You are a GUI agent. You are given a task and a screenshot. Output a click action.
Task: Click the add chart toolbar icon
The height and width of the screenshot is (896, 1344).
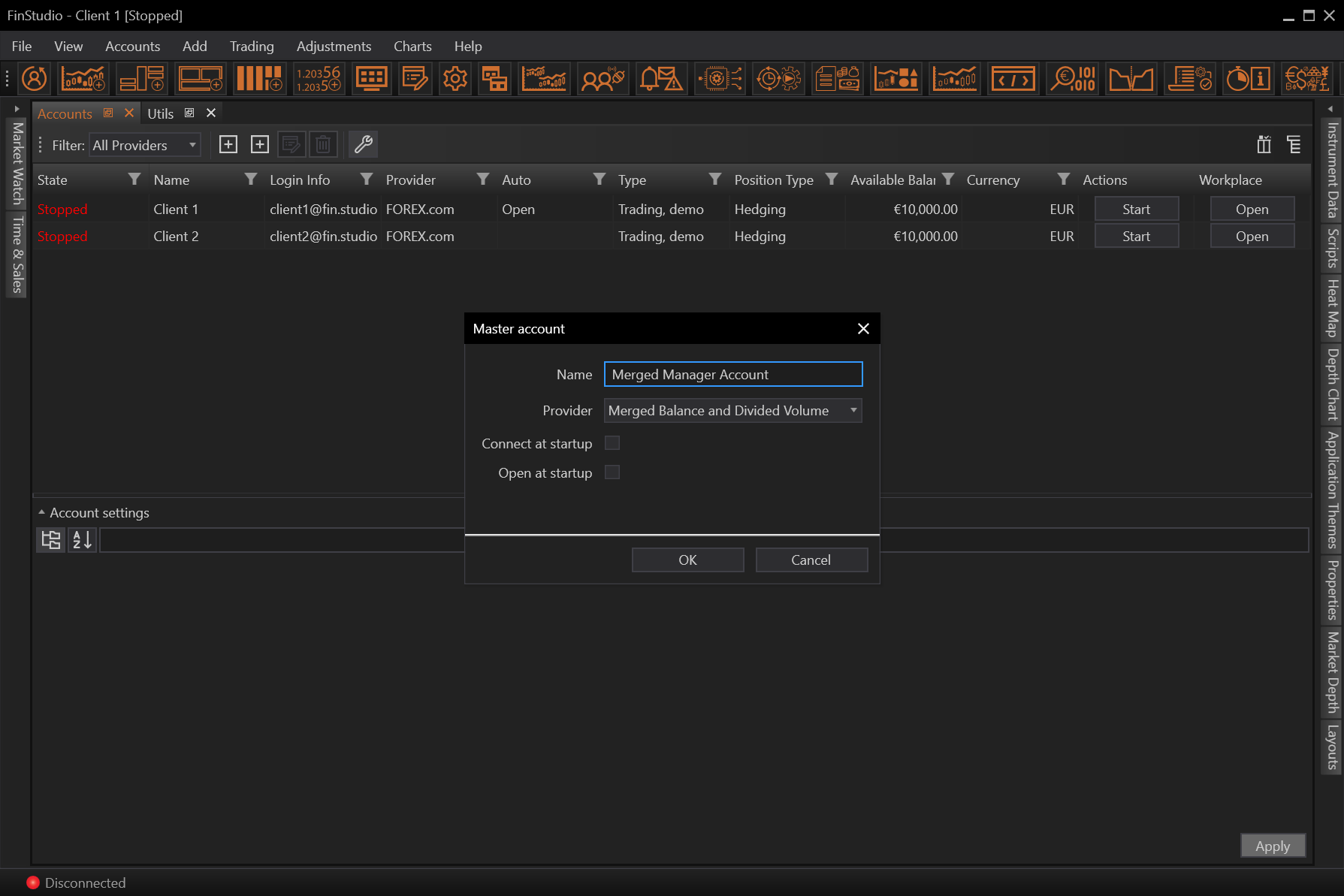tap(83, 78)
